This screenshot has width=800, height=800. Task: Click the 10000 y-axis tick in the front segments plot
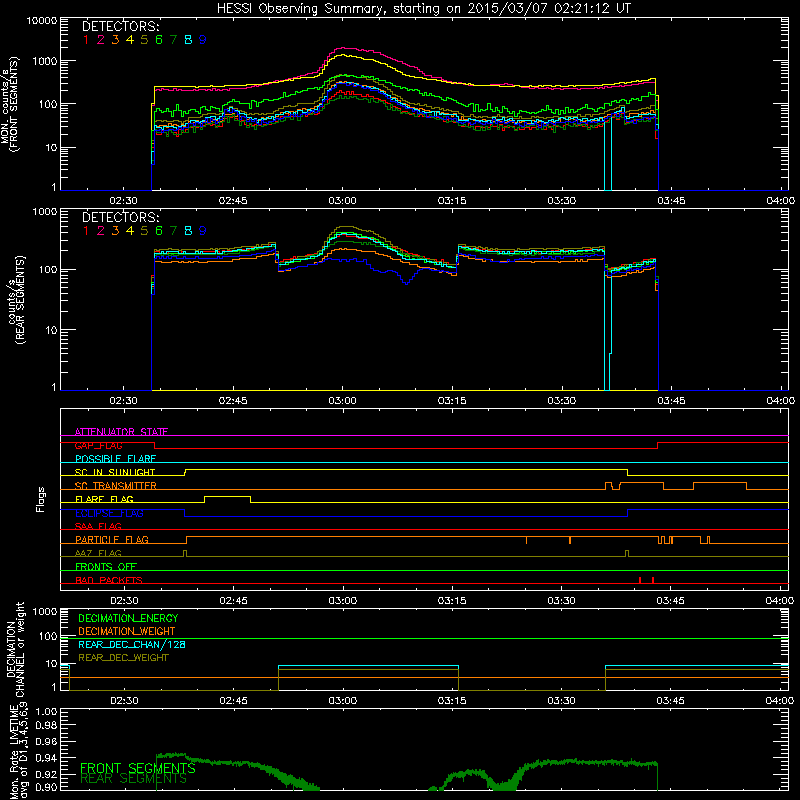pos(42,20)
